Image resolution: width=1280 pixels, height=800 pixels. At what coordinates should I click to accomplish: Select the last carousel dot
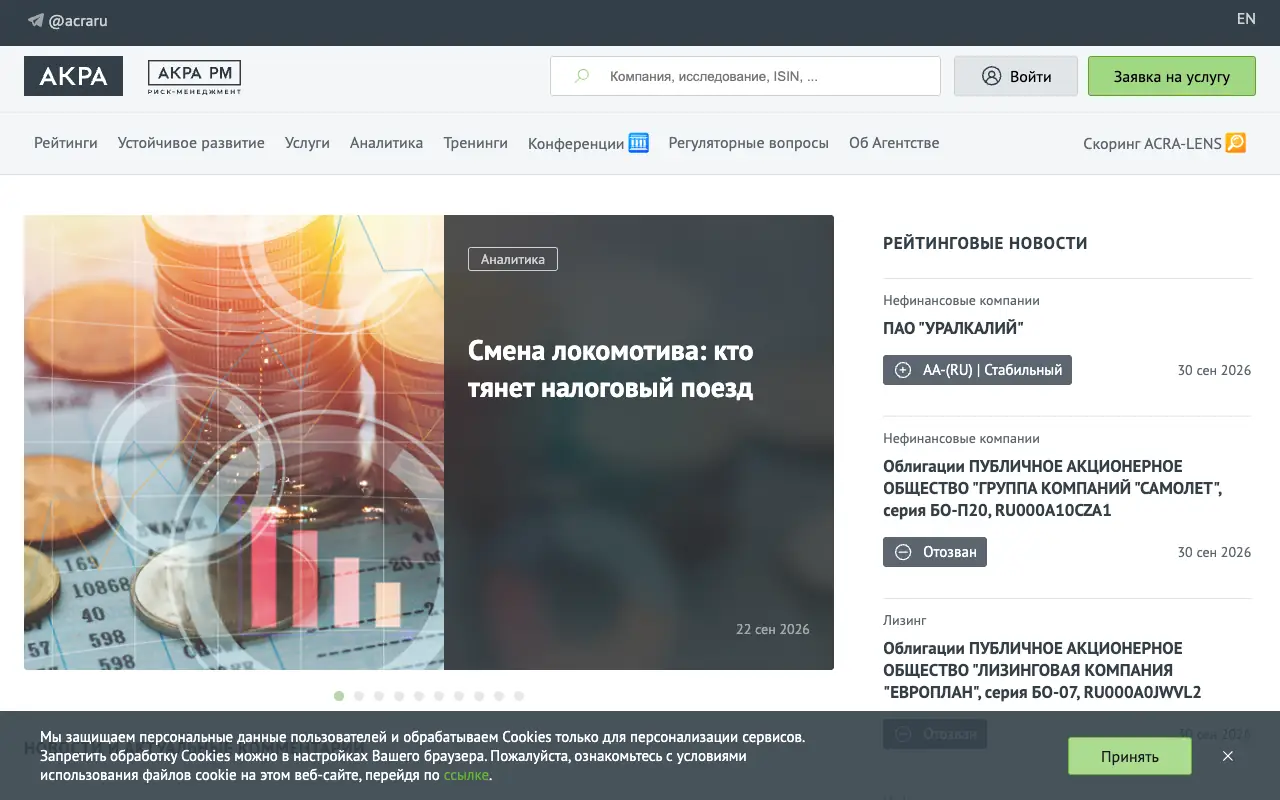519,696
